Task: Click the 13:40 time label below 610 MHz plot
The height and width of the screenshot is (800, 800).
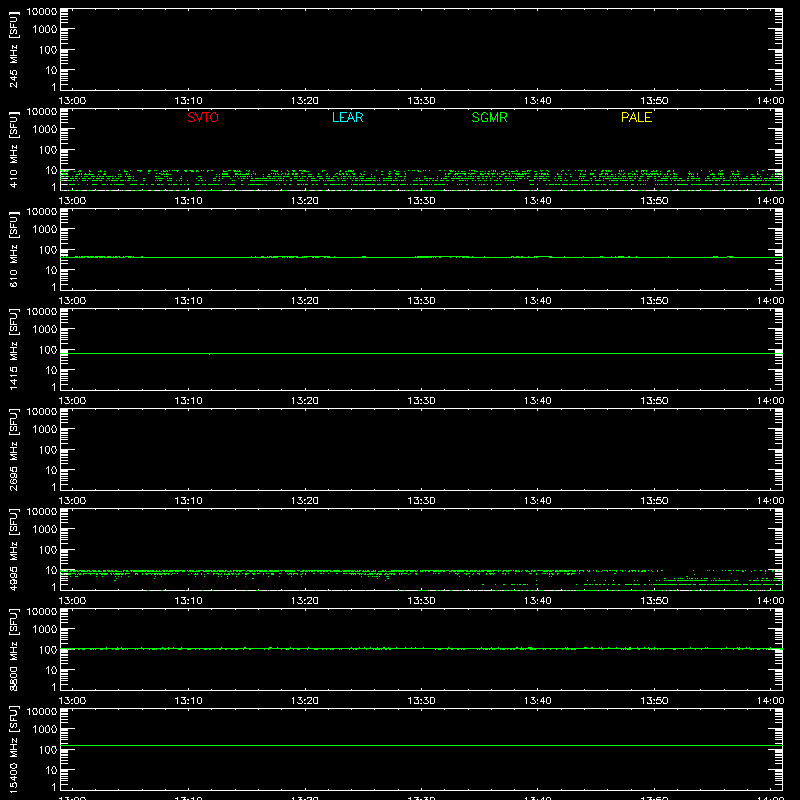Action: pyautogui.click(x=537, y=301)
